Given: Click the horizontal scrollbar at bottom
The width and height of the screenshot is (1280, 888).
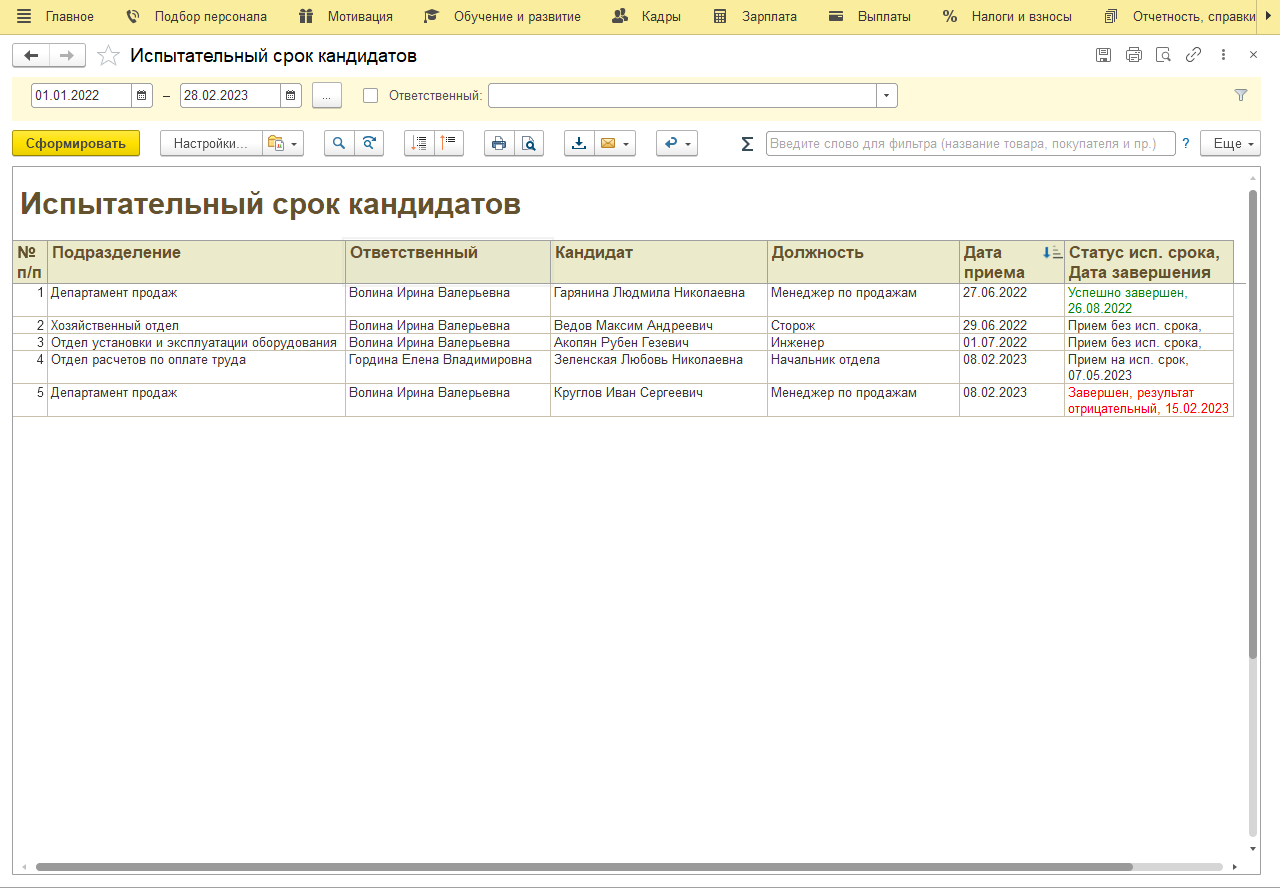Looking at the screenshot, I should pyautogui.click(x=584, y=867).
